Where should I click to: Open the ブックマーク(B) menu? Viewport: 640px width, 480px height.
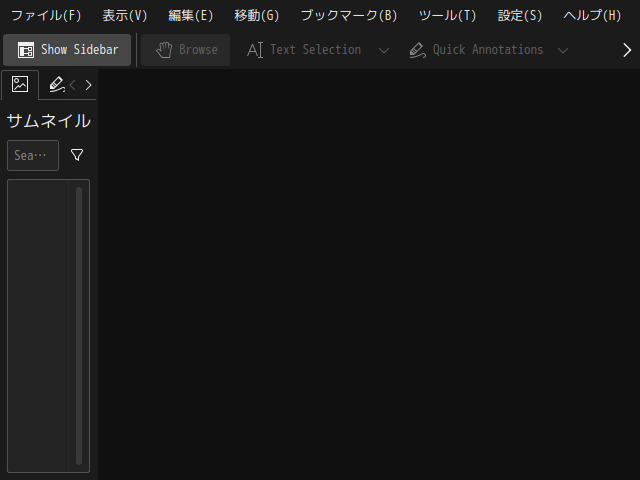pos(349,16)
